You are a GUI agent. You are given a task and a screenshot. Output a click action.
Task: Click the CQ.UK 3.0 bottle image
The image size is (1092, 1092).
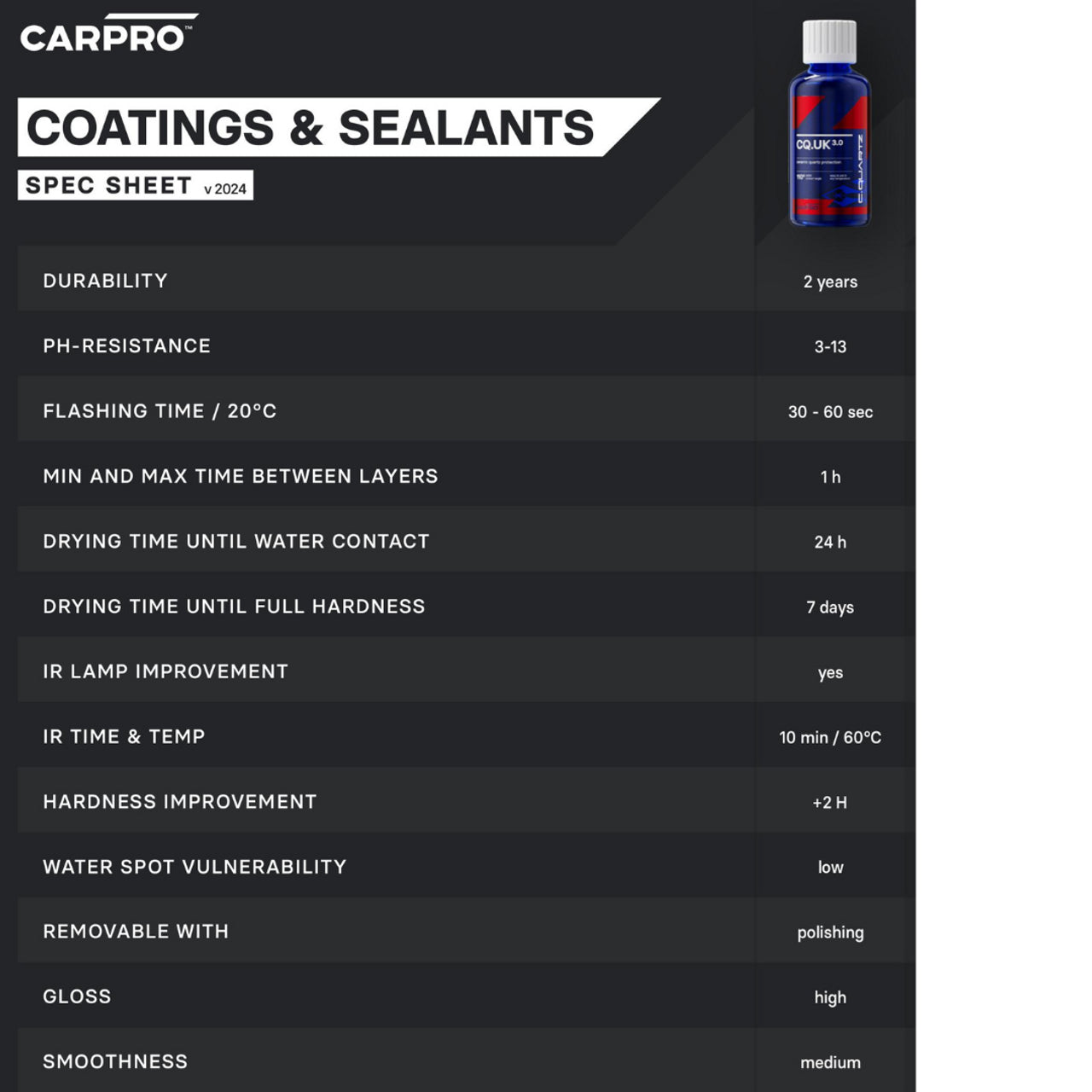pyautogui.click(x=829, y=125)
